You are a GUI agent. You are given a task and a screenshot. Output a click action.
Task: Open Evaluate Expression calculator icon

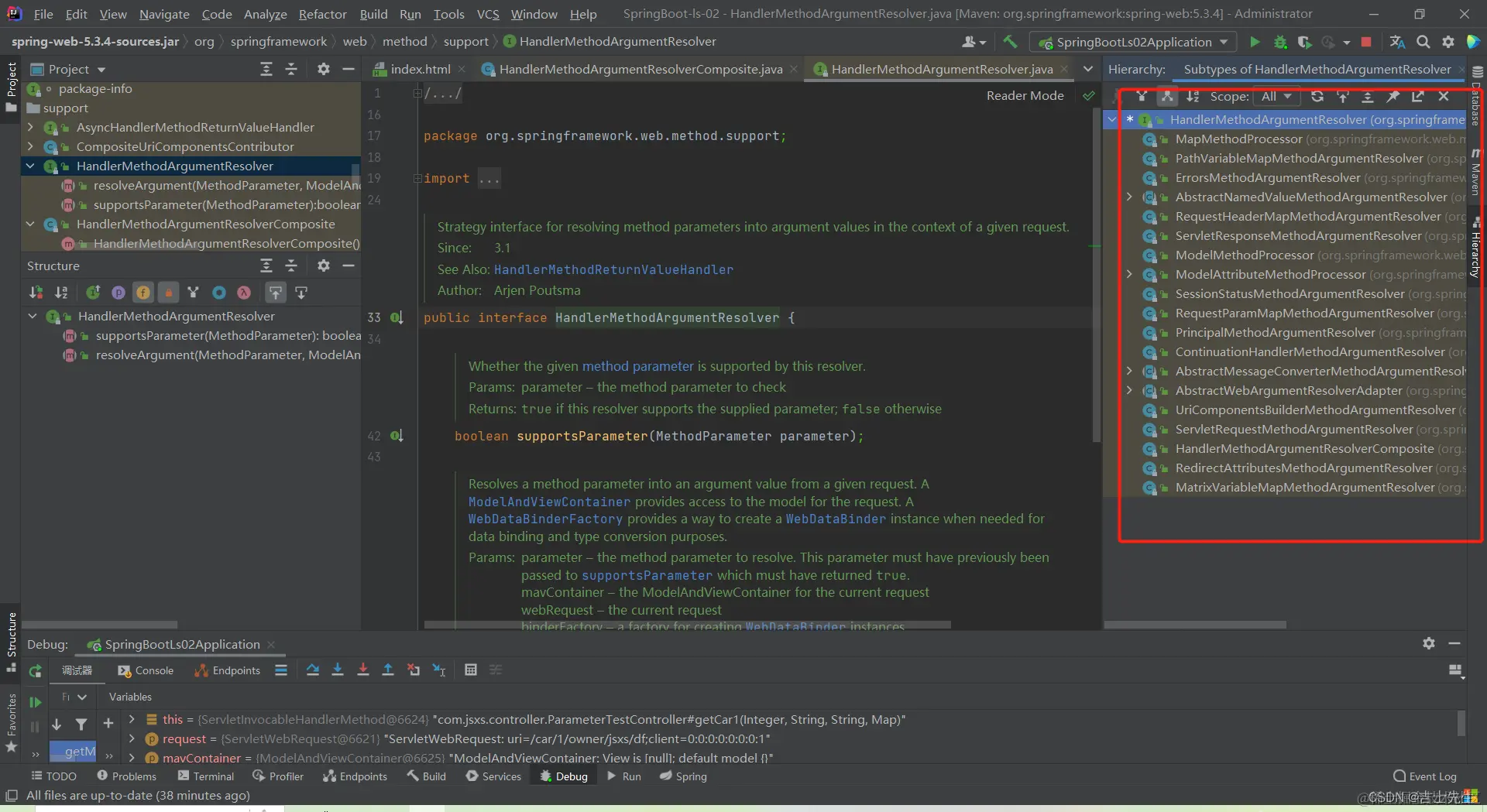(470, 670)
